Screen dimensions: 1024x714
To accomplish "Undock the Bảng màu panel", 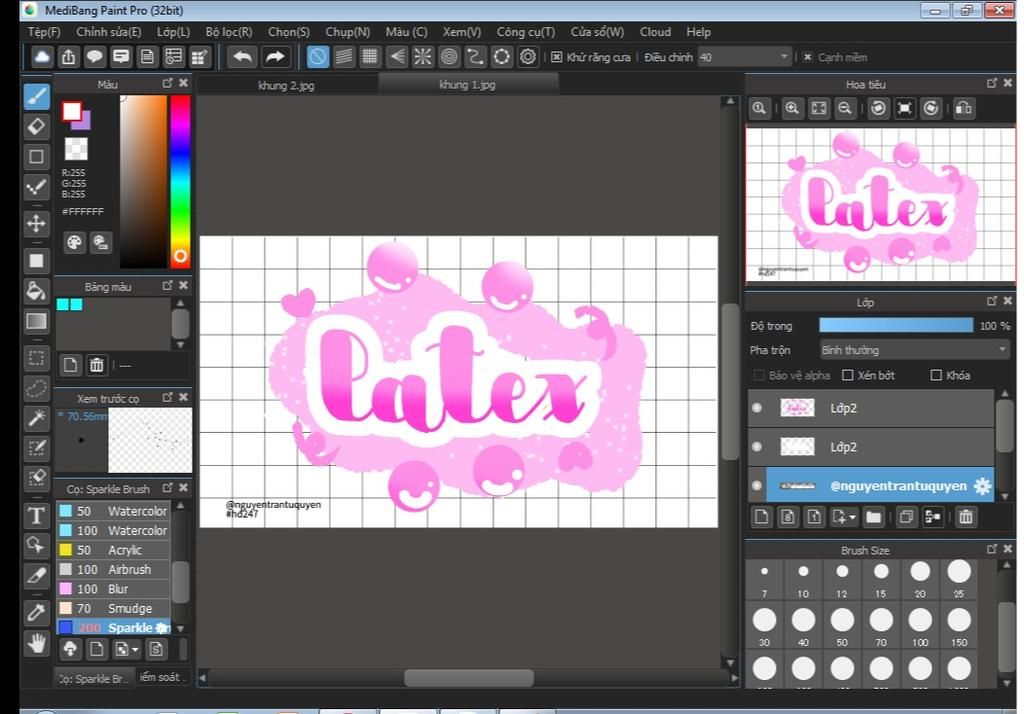I will pos(168,285).
